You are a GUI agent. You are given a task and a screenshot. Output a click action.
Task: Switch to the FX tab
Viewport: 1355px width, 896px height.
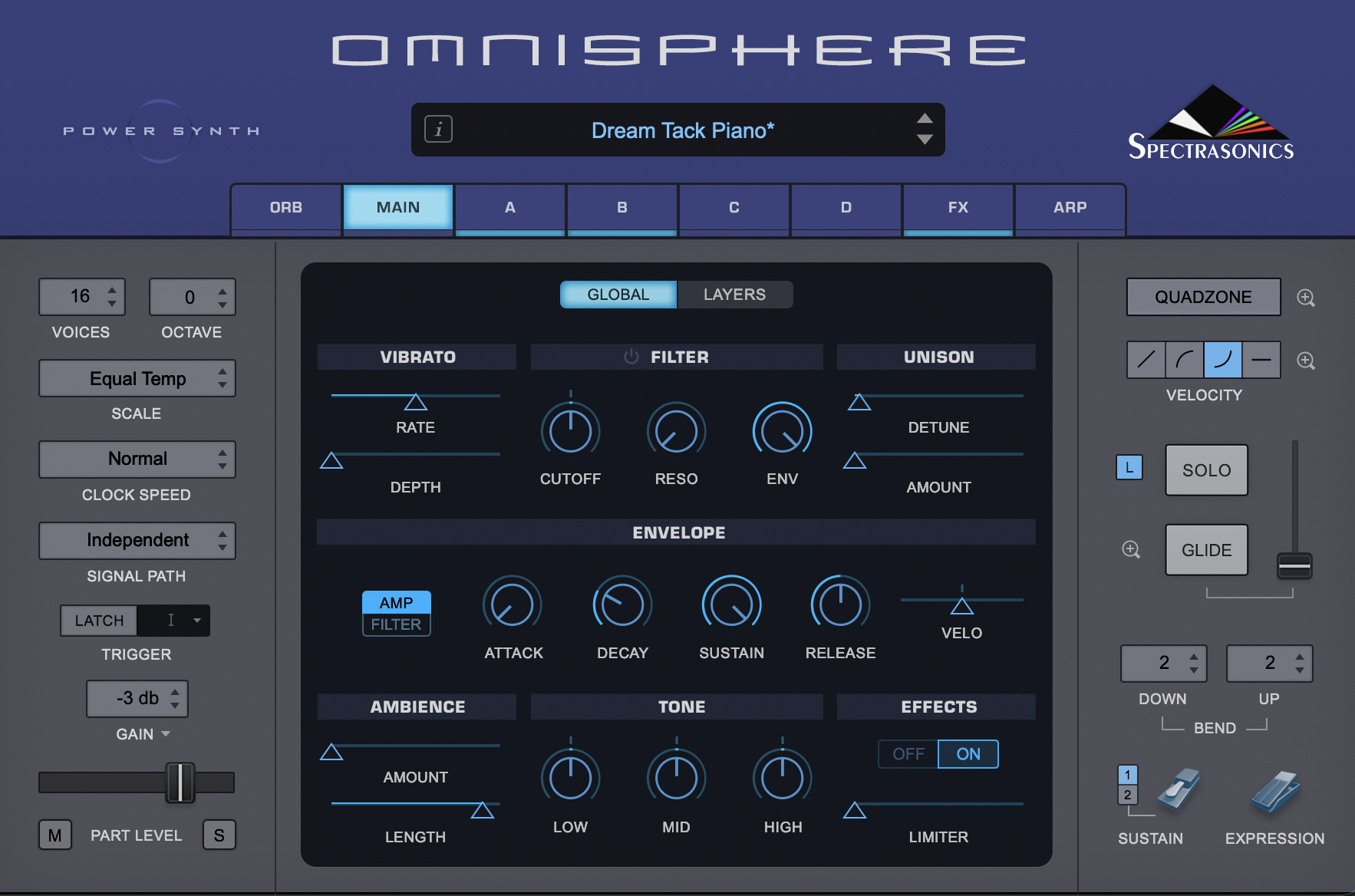click(958, 207)
